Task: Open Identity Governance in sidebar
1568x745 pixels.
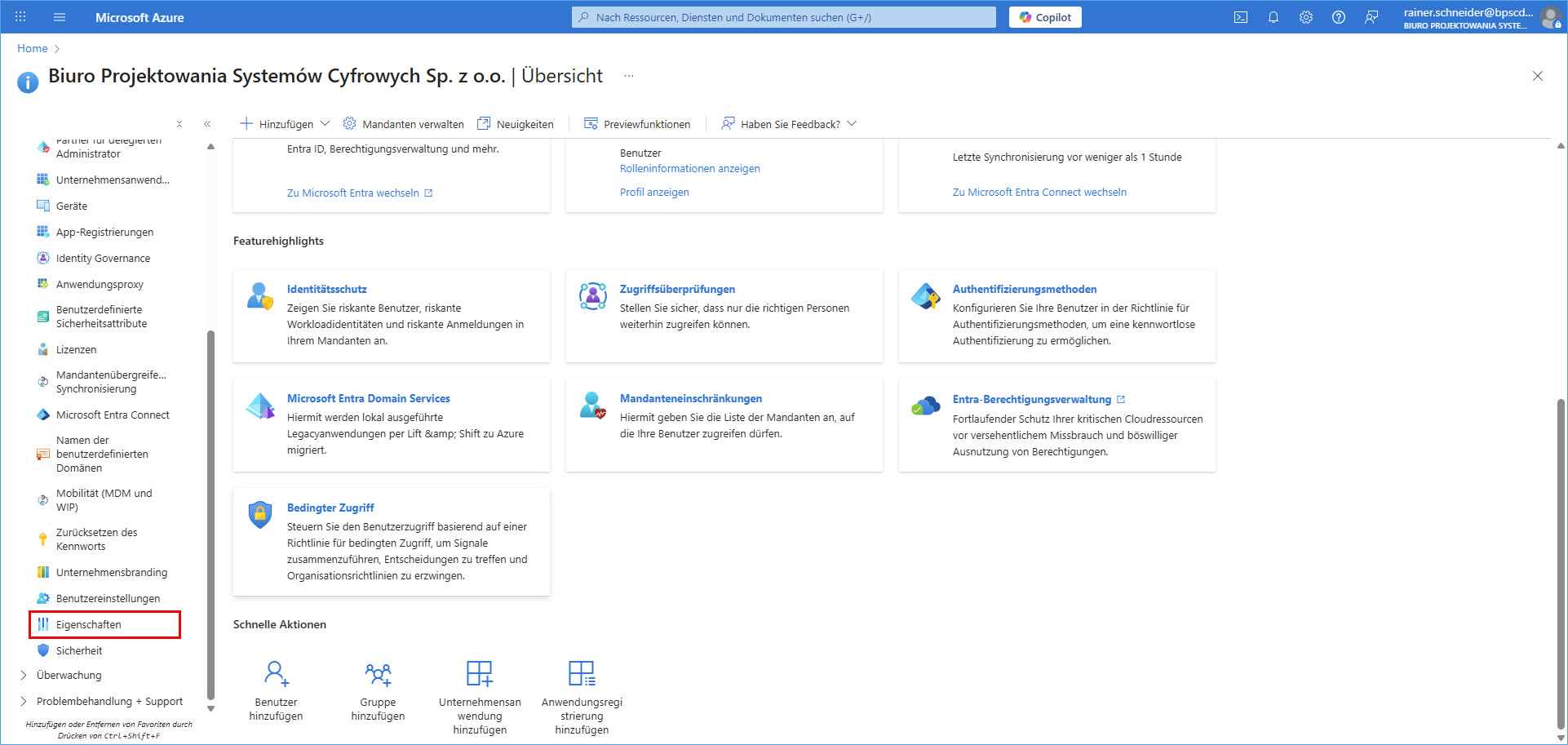Action: click(104, 258)
